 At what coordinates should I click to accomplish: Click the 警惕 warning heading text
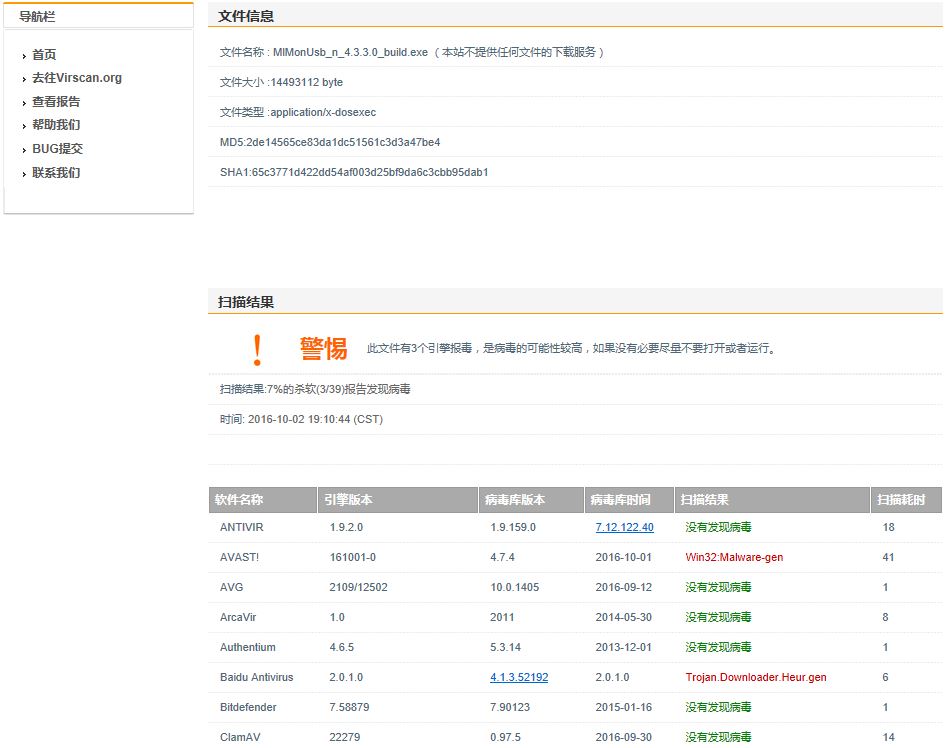point(323,349)
